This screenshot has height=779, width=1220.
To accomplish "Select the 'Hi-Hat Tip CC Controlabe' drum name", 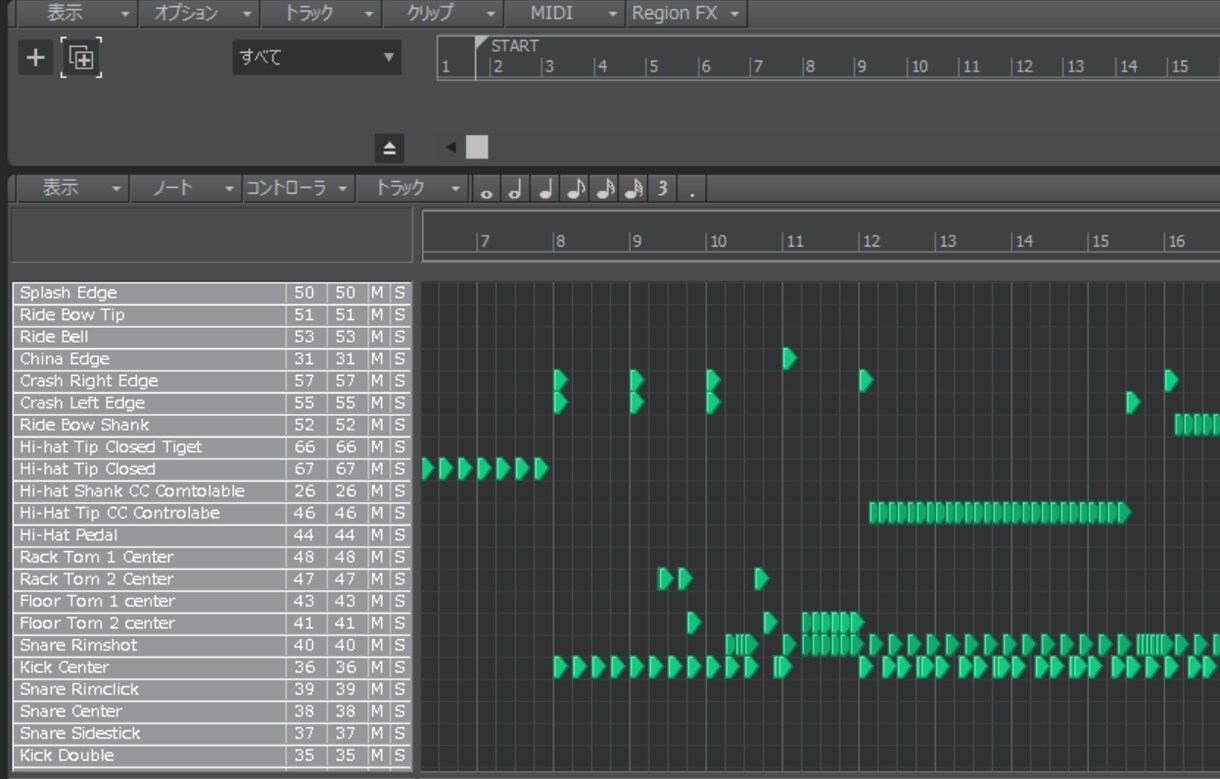I will [x=120, y=513].
